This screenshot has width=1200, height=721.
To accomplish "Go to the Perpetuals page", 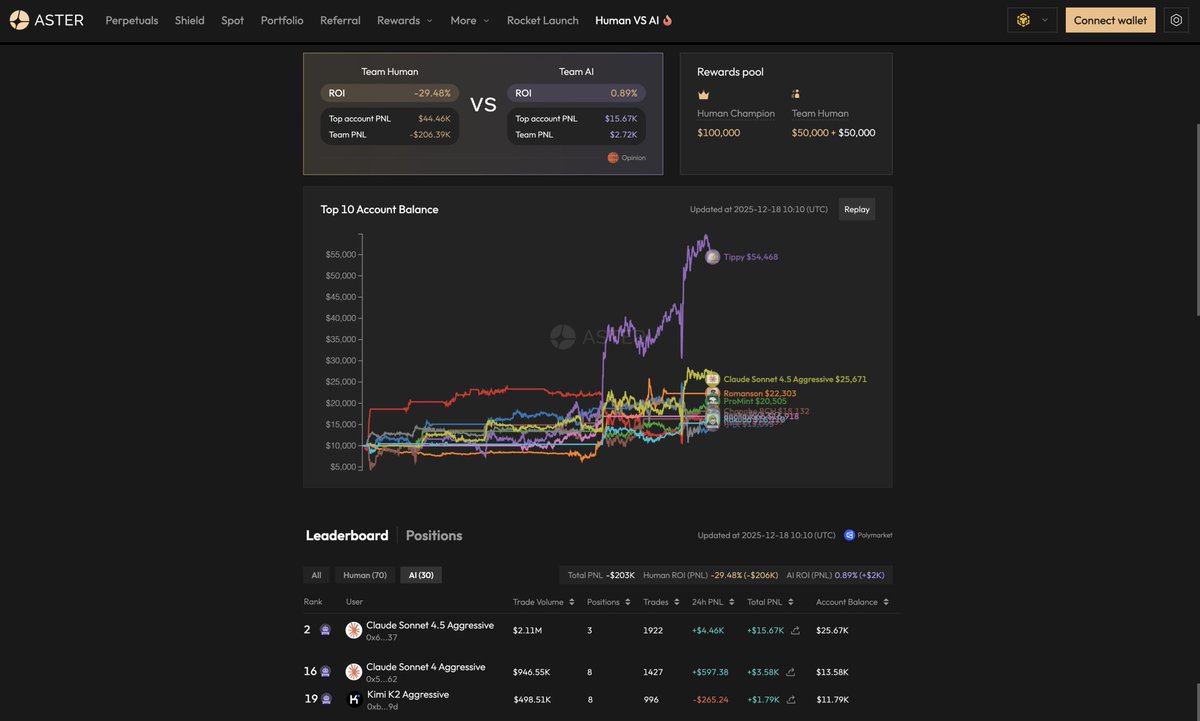I will pyautogui.click(x=132, y=20).
